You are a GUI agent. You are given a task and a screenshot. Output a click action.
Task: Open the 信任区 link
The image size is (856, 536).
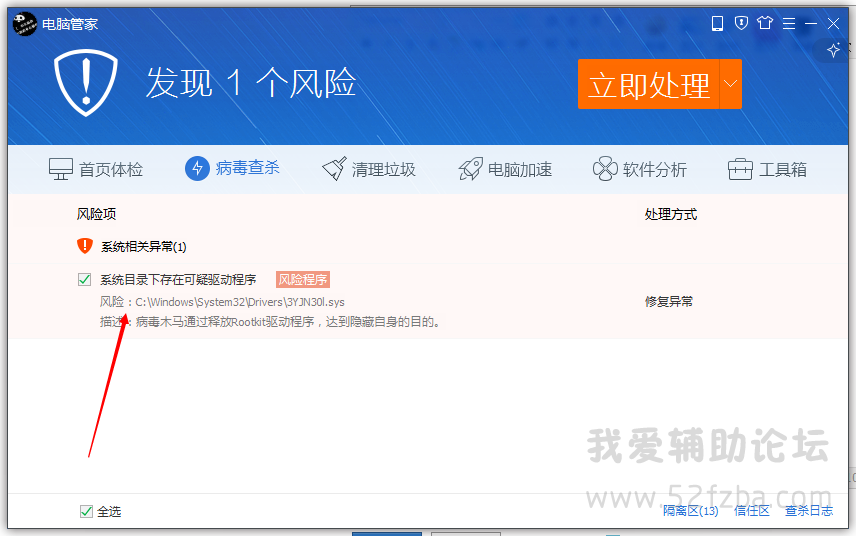coord(752,511)
